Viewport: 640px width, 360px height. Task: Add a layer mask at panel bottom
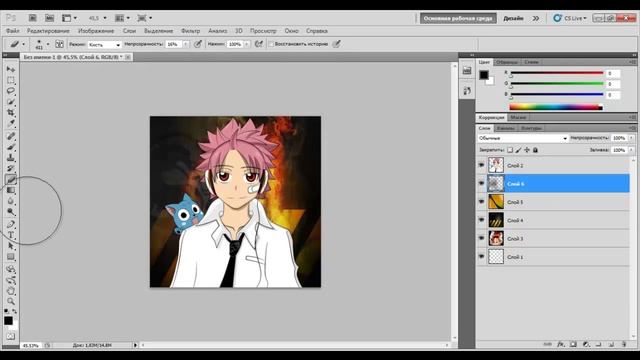click(x=573, y=344)
